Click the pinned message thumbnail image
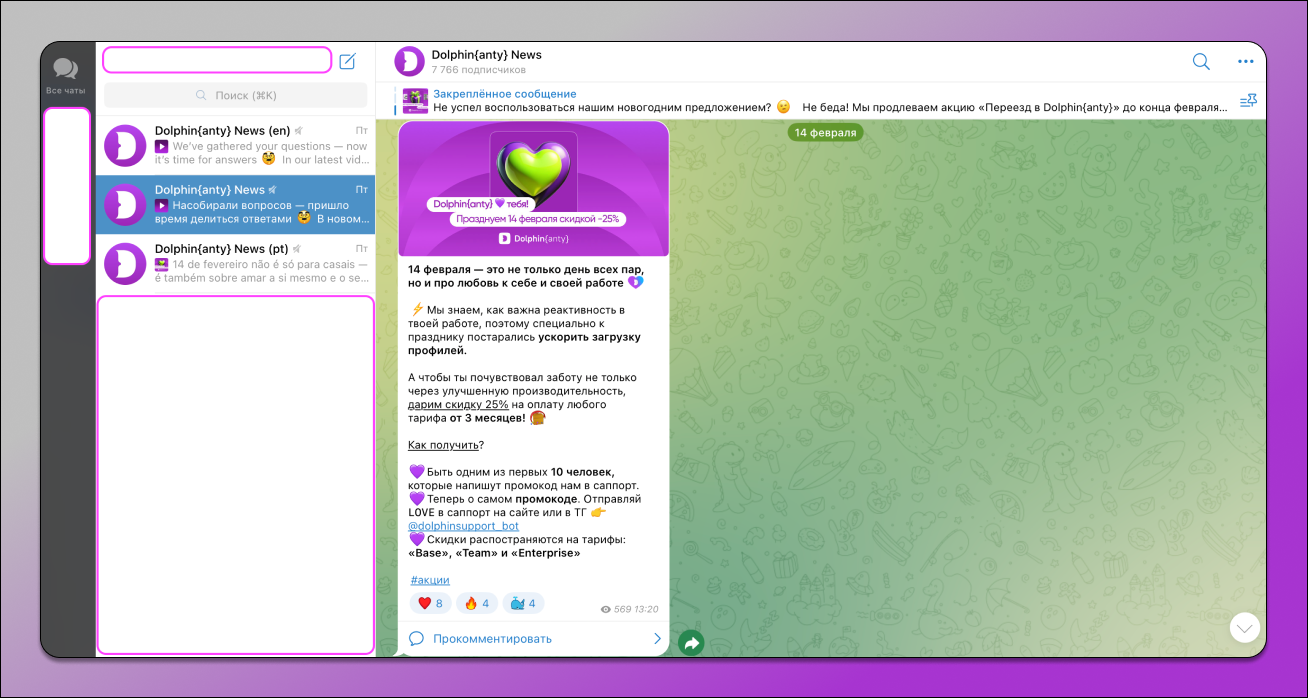The image size is (1308, 698). tap(415, 100)
